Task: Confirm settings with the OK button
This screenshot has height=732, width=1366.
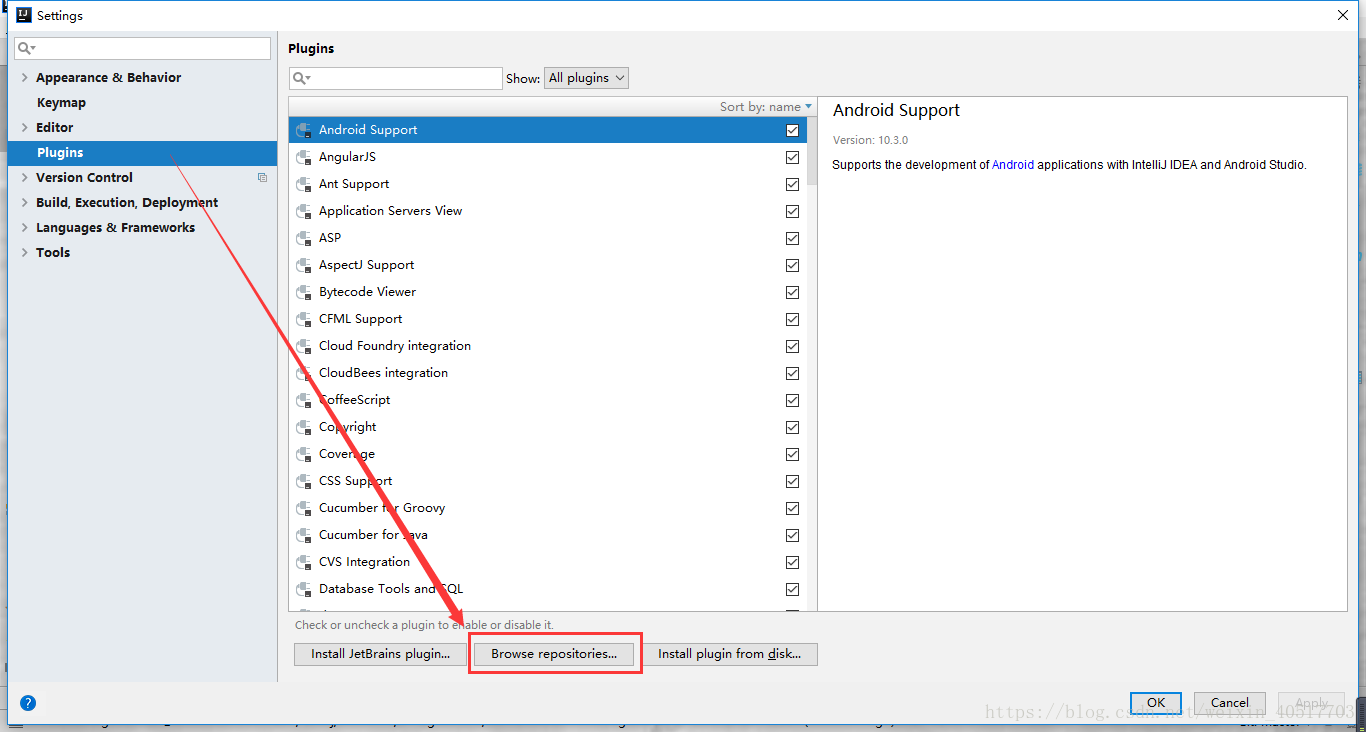Action: pyautogui.click(x=1156, y=702)
